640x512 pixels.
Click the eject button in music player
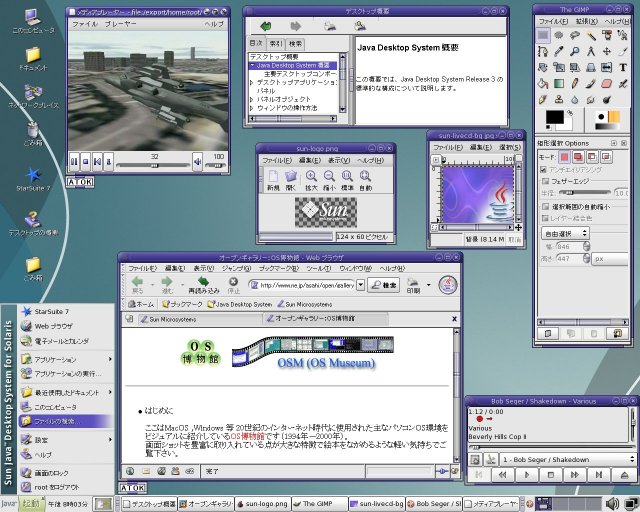(624, 475)
